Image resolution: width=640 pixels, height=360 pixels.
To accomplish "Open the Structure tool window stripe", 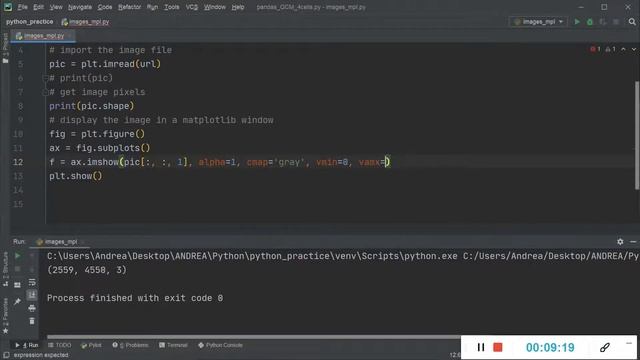I will coord(5,269).
